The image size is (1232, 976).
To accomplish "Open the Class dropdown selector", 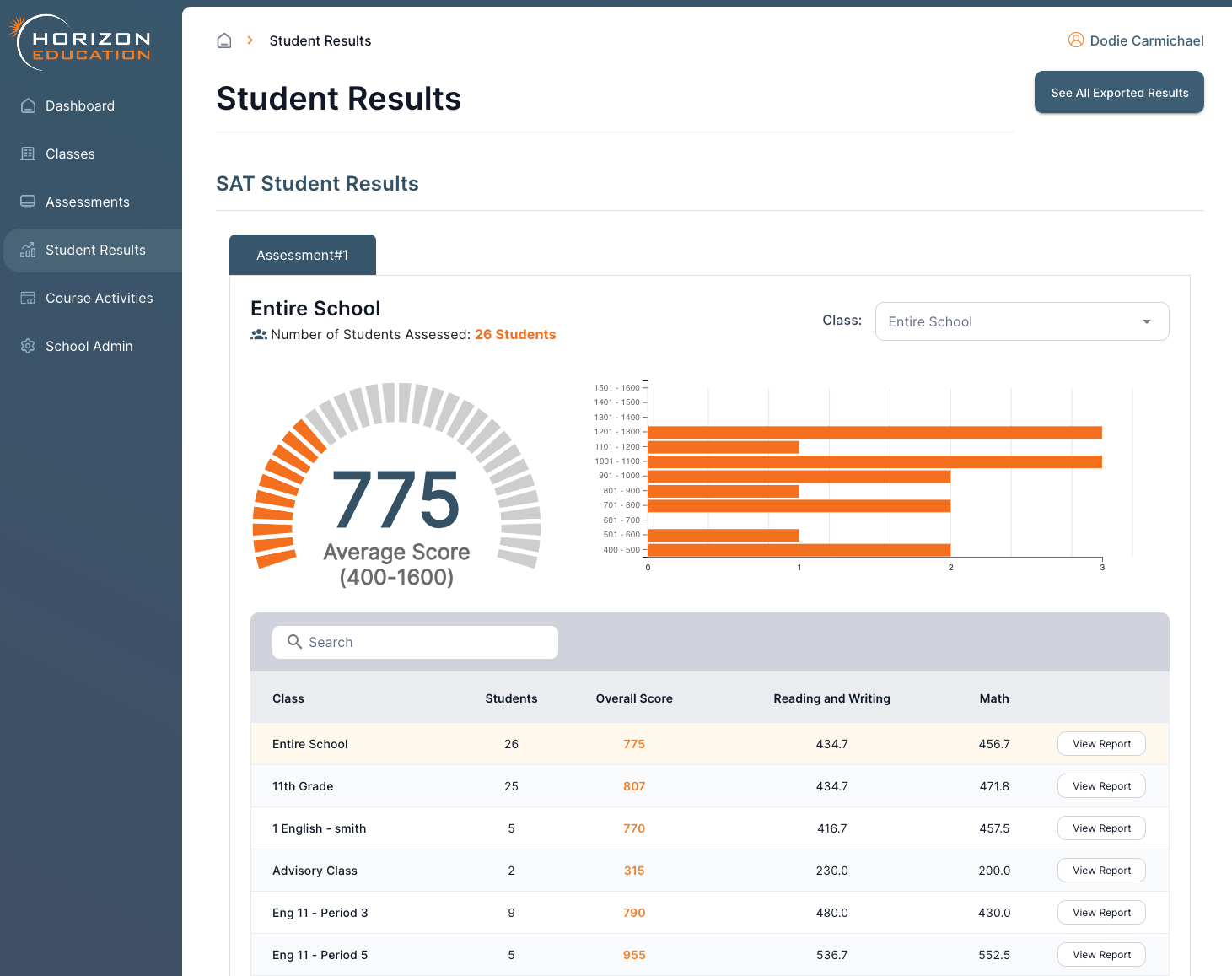I will point(1021,321).
